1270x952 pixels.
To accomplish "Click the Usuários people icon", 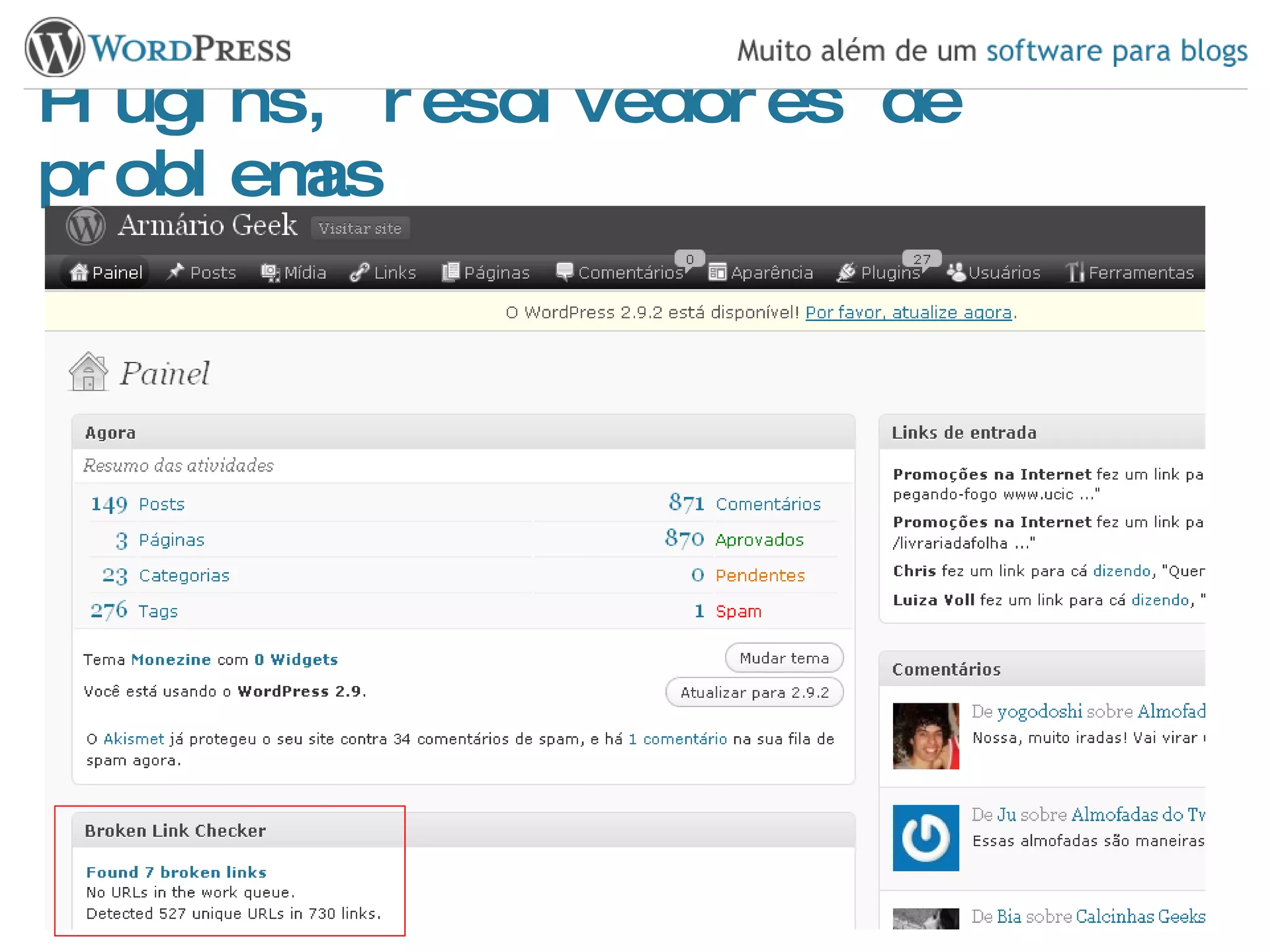I will click(956, 272).
